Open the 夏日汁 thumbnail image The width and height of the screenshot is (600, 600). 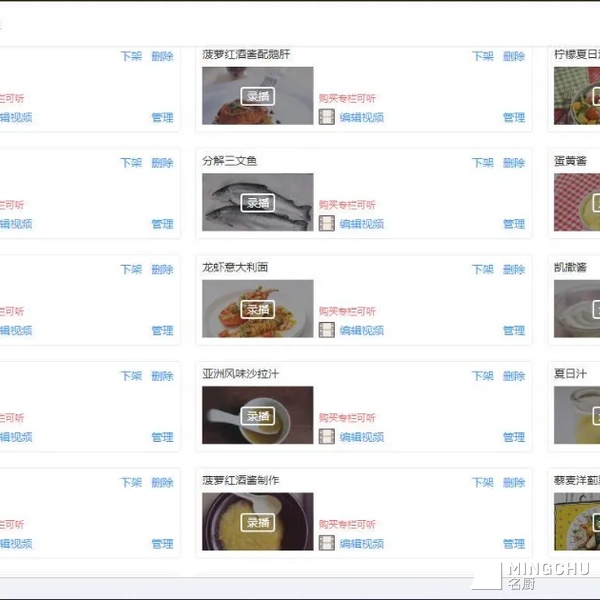(577, 415)
